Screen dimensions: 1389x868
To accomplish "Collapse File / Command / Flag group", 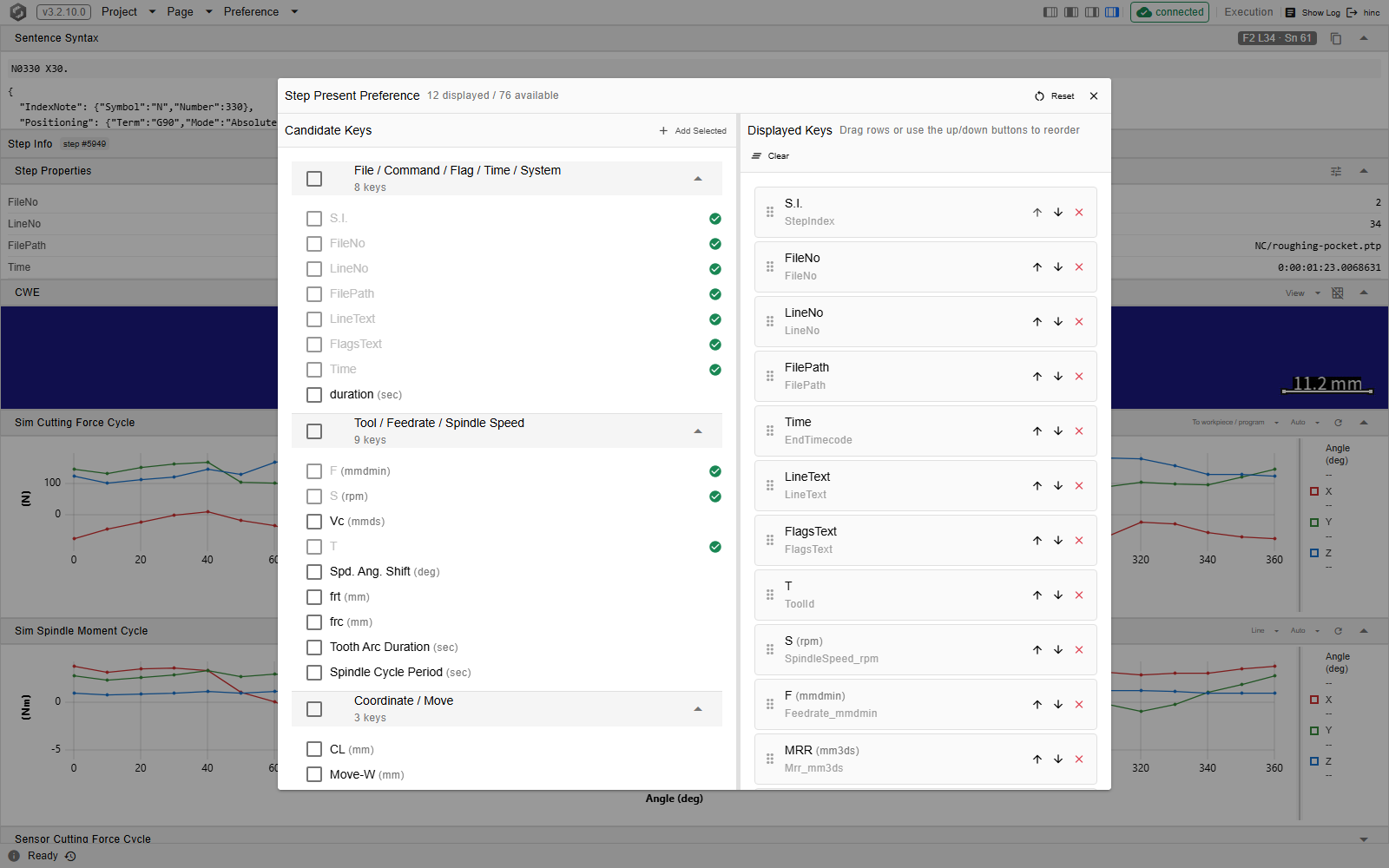I will (698, 179).
